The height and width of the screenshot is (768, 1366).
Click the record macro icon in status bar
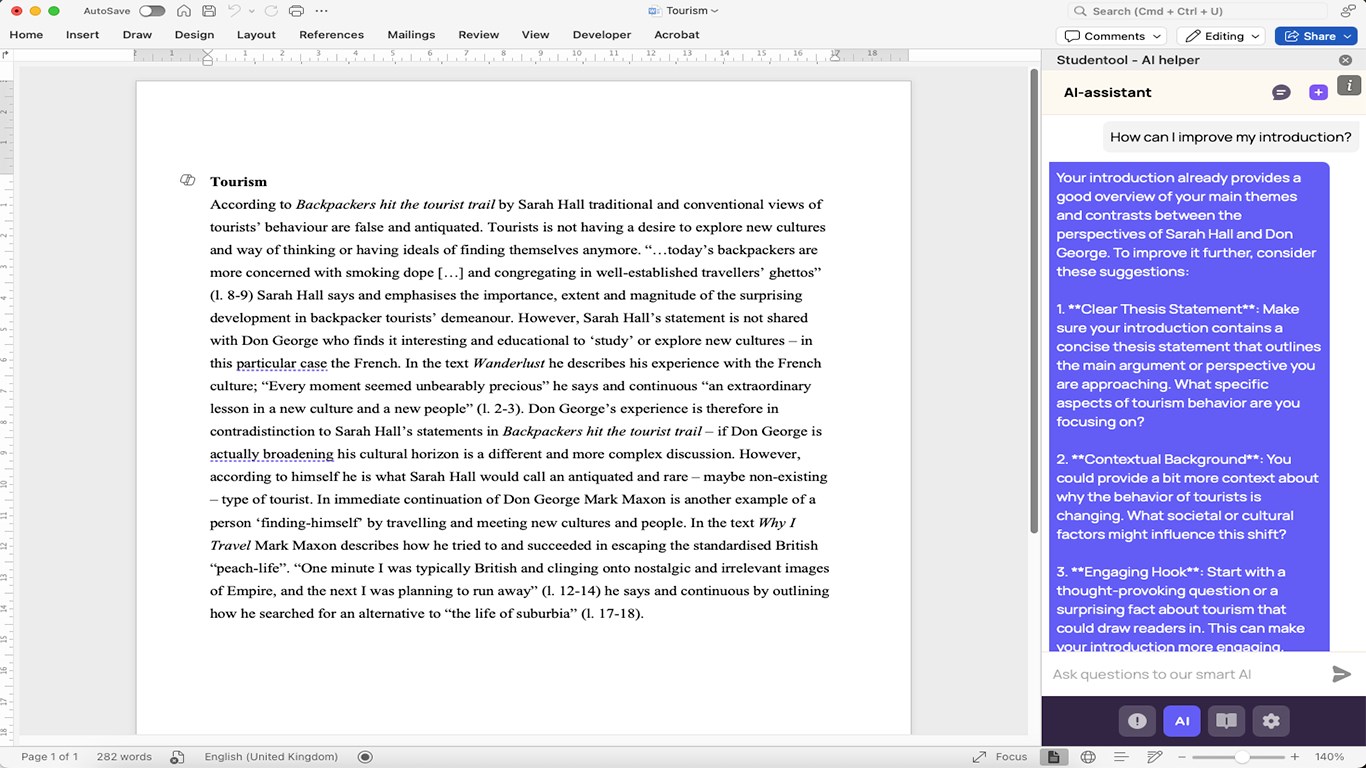[x=365, y=757]
